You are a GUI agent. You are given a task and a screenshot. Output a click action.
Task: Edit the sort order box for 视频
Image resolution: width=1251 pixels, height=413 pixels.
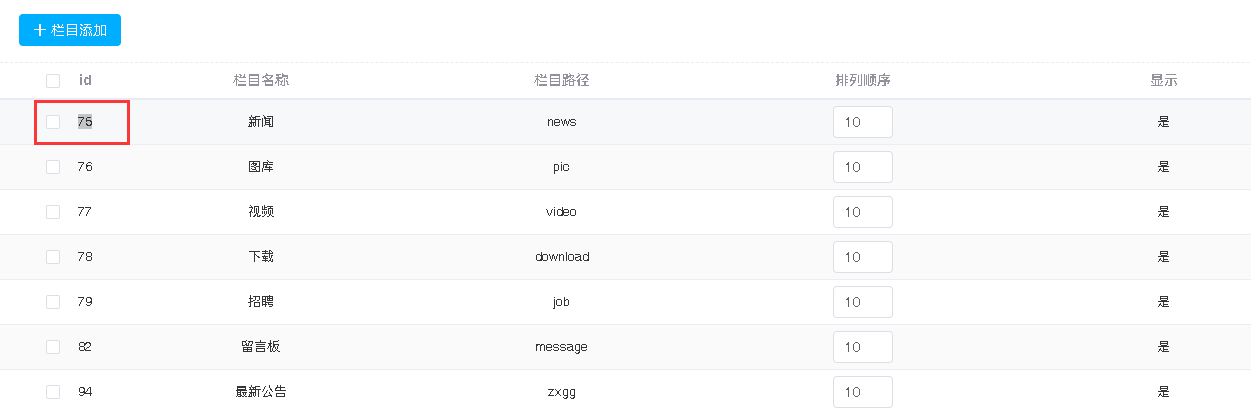pyautogui.click(x=862, y=212)
